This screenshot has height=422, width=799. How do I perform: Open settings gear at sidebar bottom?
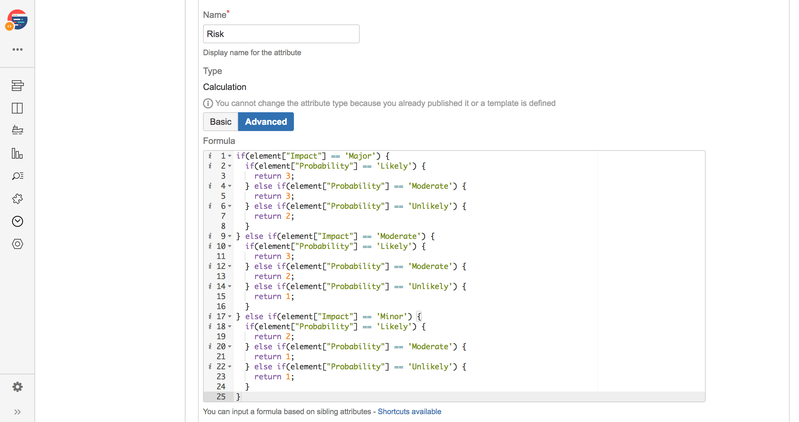pyautogui.click(x=17, y=387)
